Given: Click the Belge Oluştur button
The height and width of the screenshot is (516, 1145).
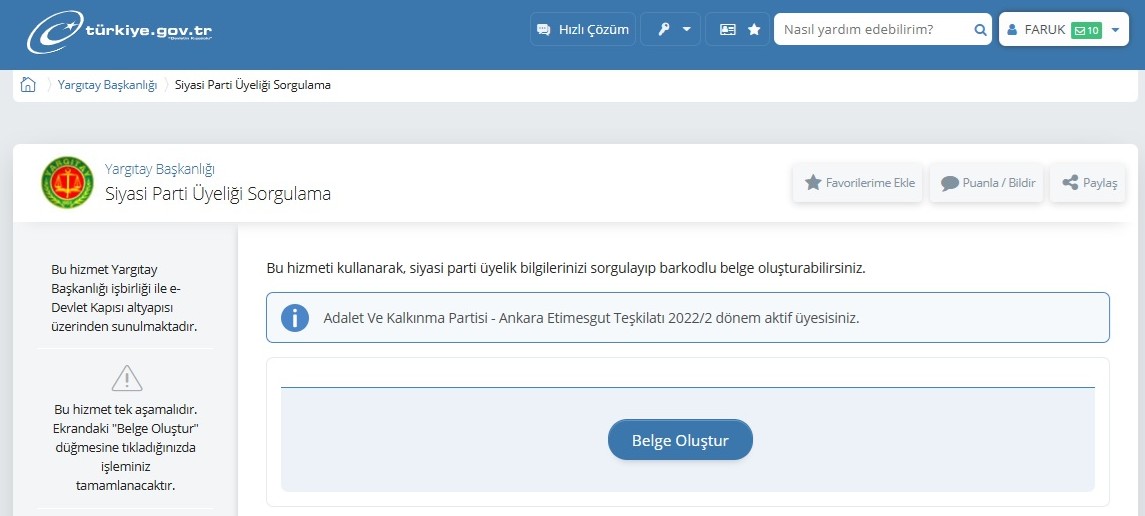Looking at the screenshot, I should pyautogui.click(x=680, y=439).
